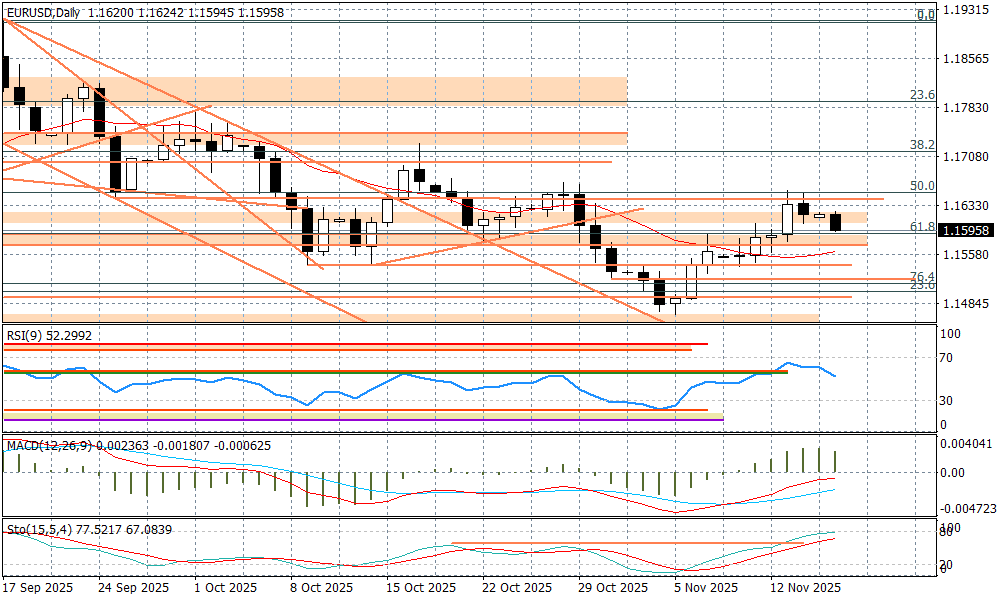Image resolution: width=1000 pixels, height=600 pixels.
Task: Click the 61.8 Fibonacci level label
Action: tap(921, 227)
